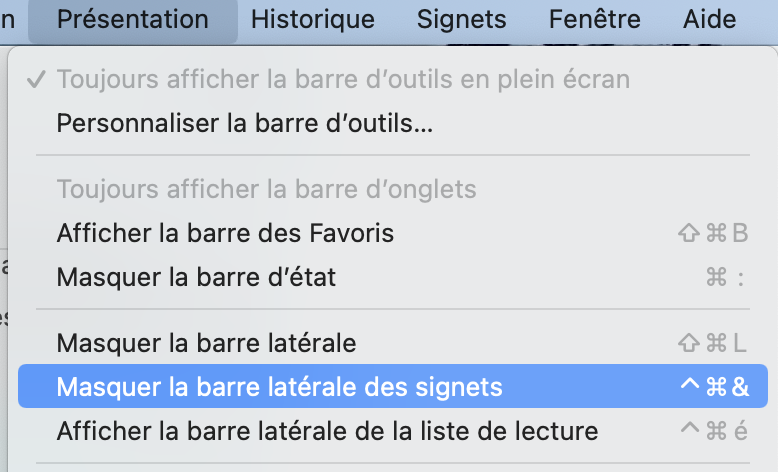
Task: Open the Historique menu
Action: 313,19
